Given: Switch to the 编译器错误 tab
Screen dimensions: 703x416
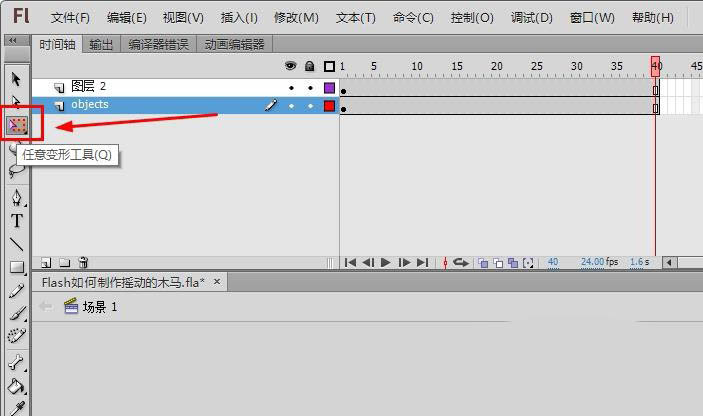Looking at the screenshot, I should click(x=158, y=44).
